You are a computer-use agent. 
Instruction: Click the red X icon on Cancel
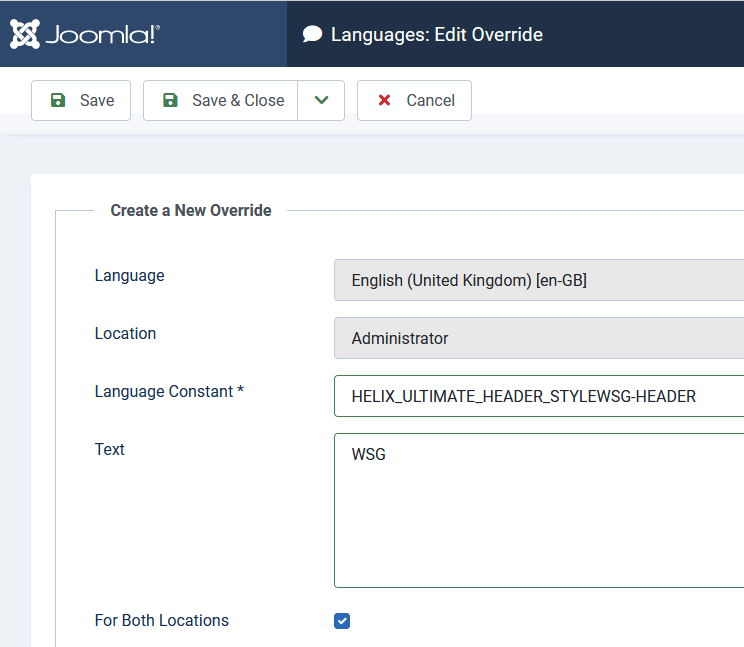tap(384, 100)
